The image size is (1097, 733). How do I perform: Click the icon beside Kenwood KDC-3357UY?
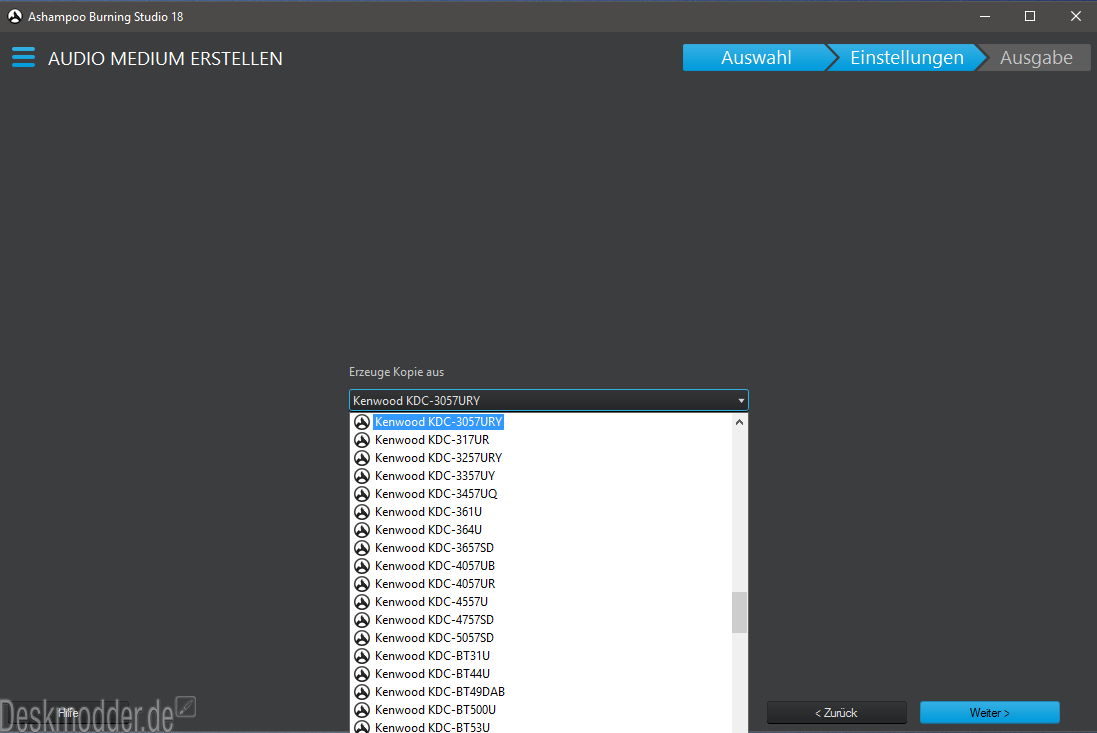click(362, 476)
